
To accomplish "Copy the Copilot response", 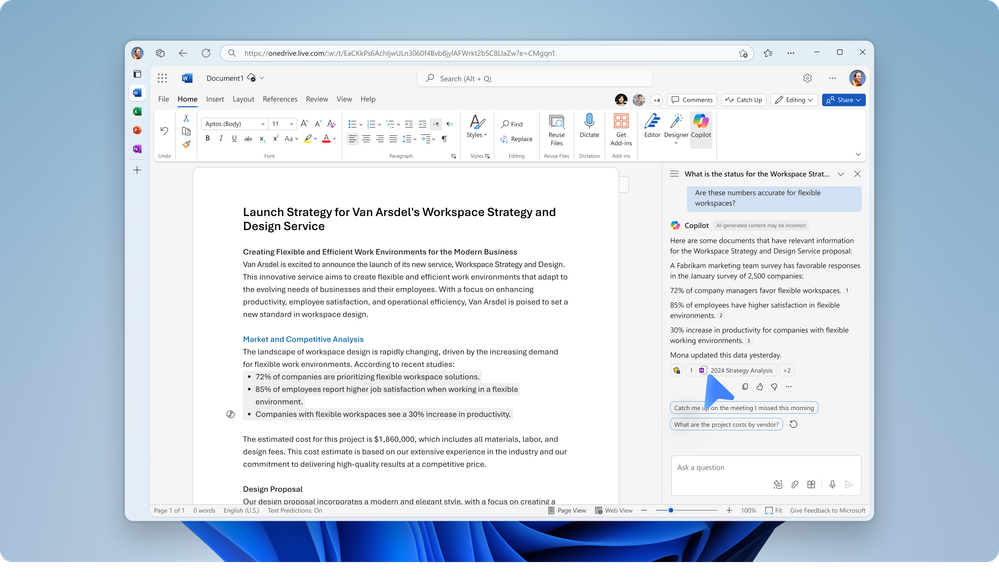I will (x=745, y=387).
